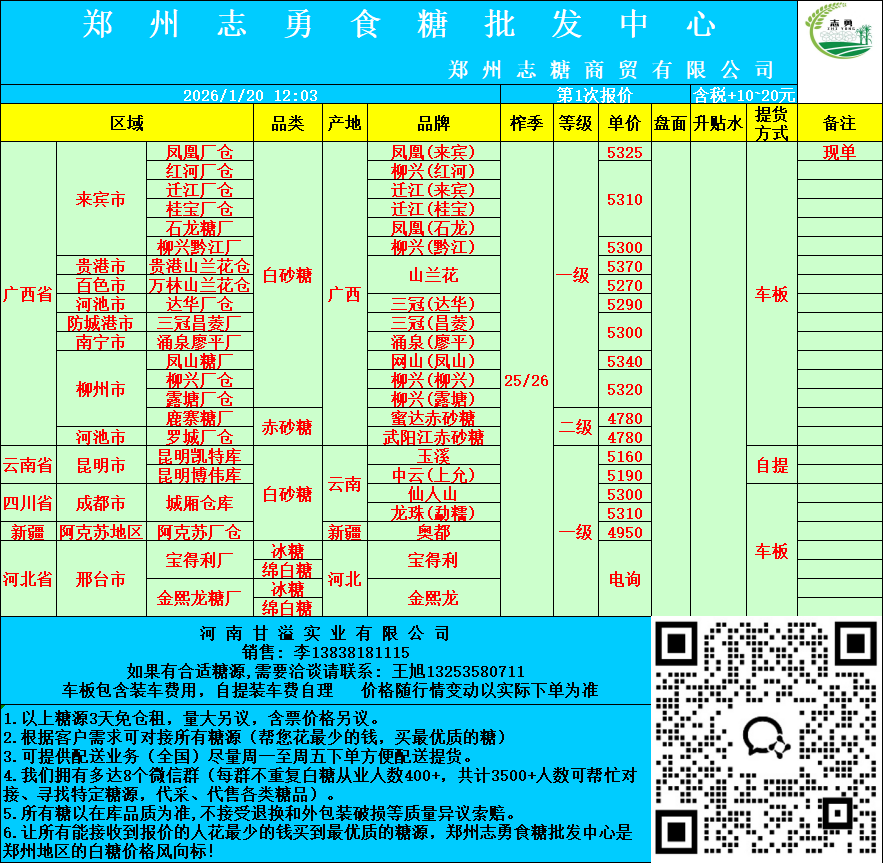Click the 自提 pickup method cell

point(771,466)
